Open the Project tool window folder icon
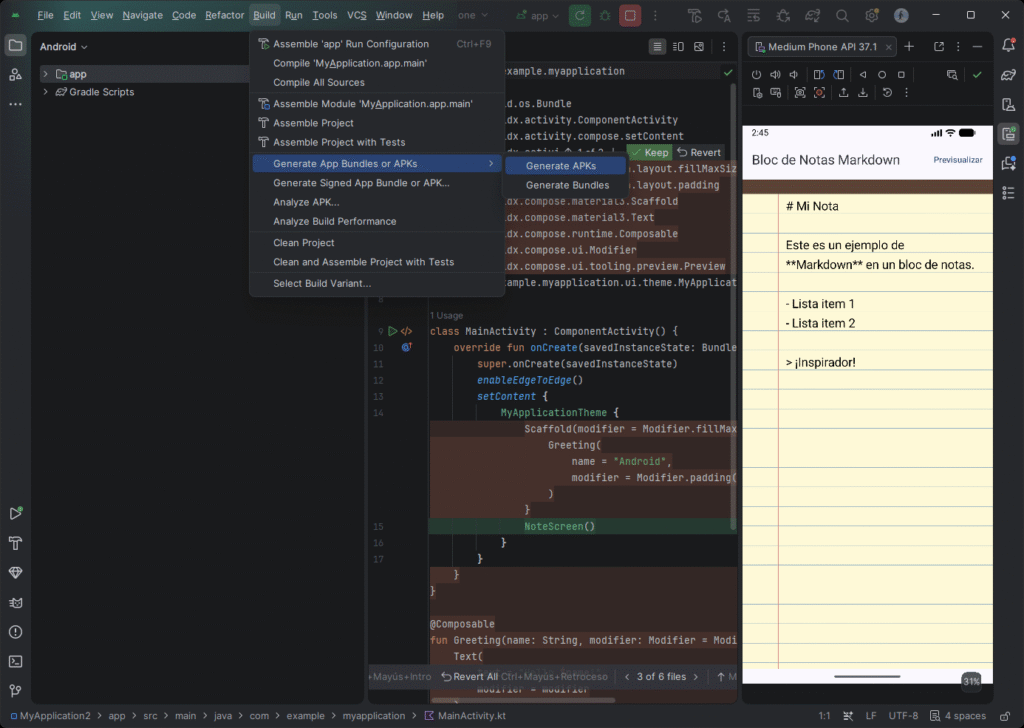The height and width of the screenshot is (728, 1024). tap(15, 46)
